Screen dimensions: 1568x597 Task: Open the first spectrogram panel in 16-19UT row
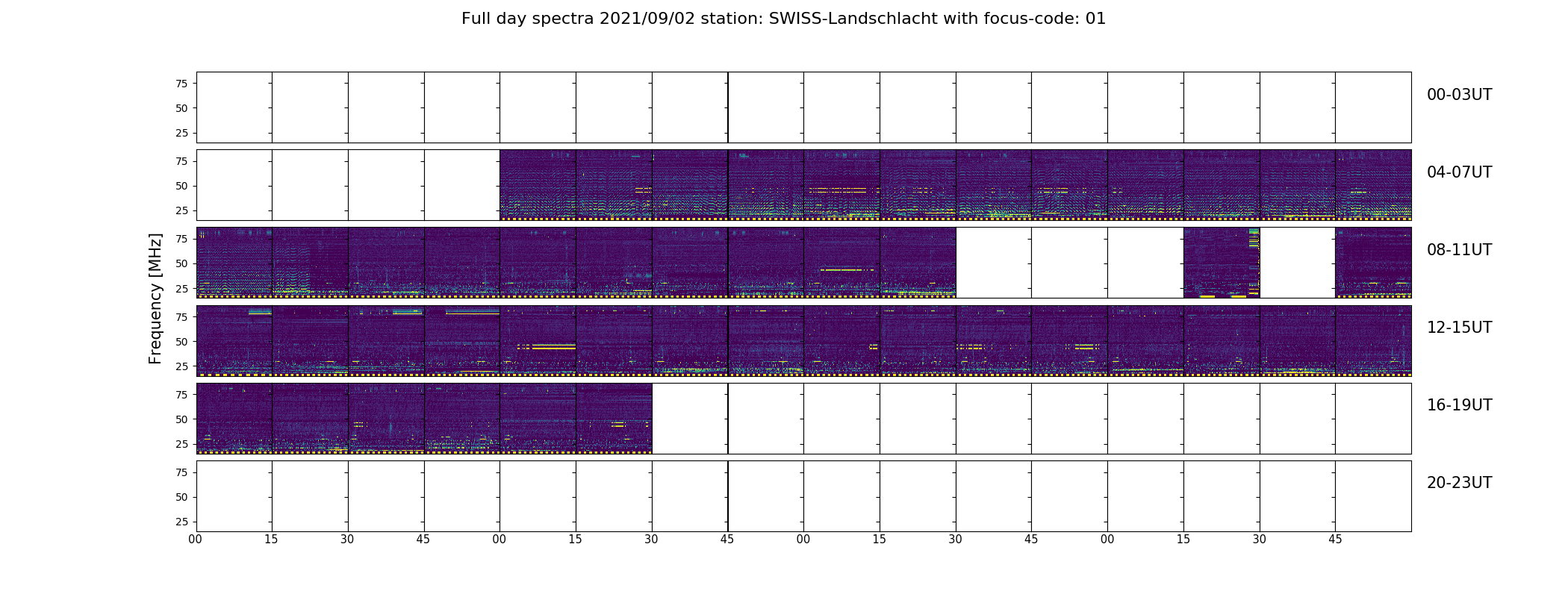pos(234,419)
